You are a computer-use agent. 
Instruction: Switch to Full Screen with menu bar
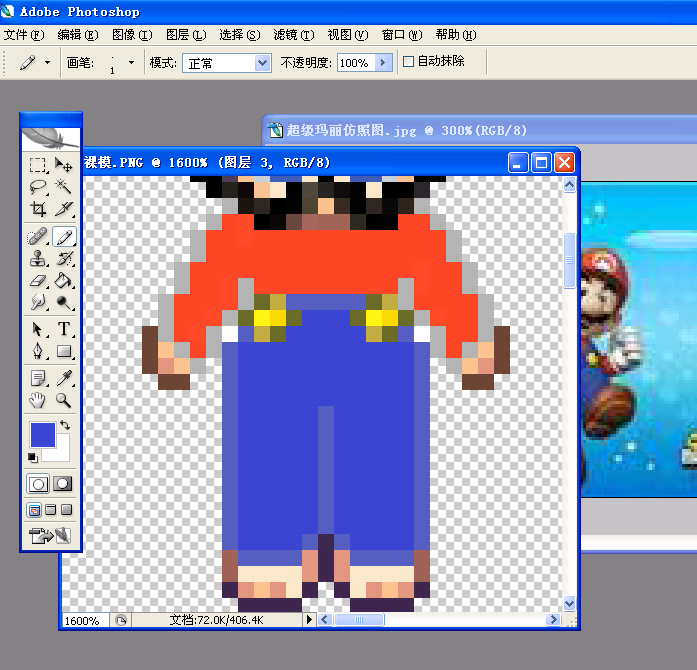(51, 510)
